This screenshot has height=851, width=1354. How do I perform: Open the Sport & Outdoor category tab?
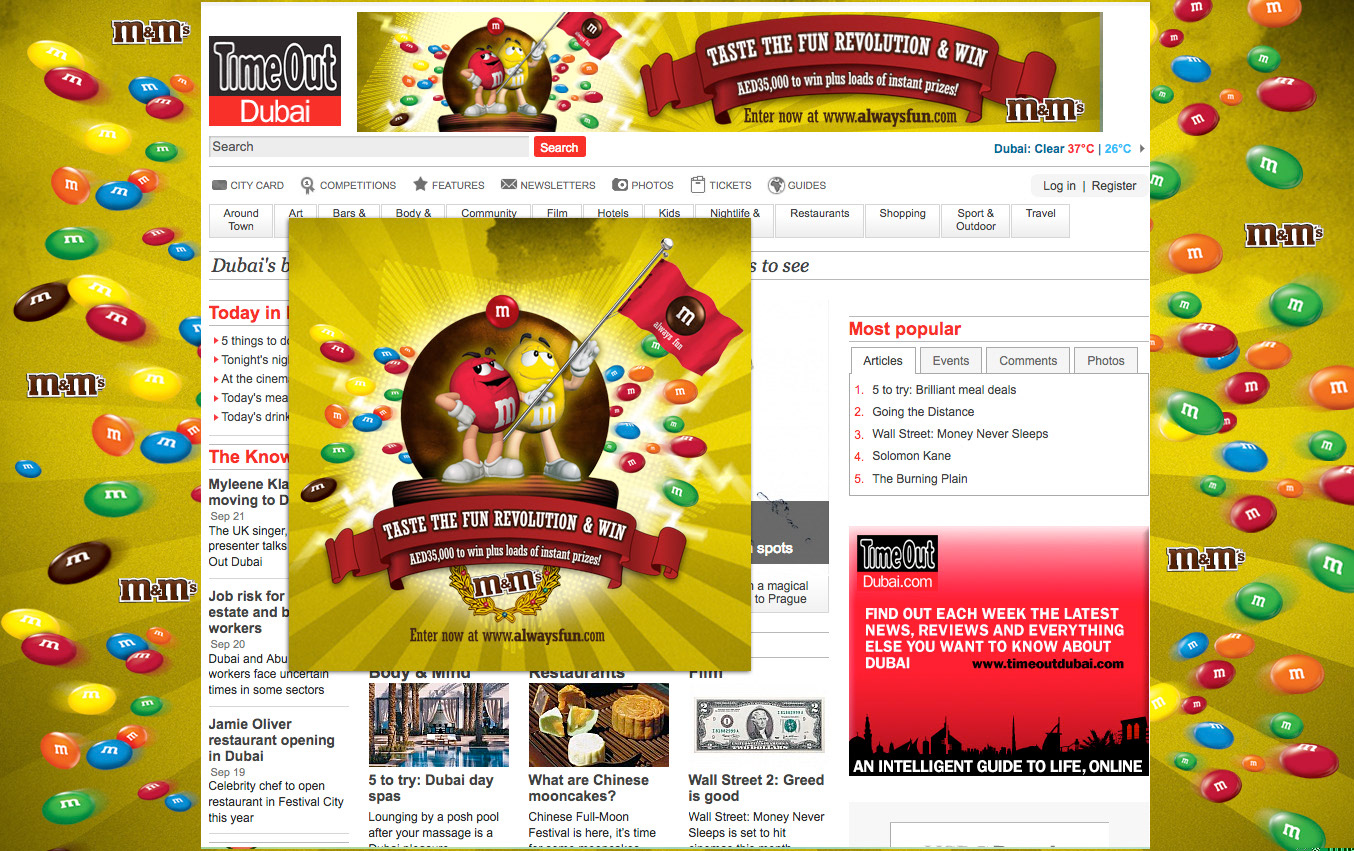click(976, 220)
